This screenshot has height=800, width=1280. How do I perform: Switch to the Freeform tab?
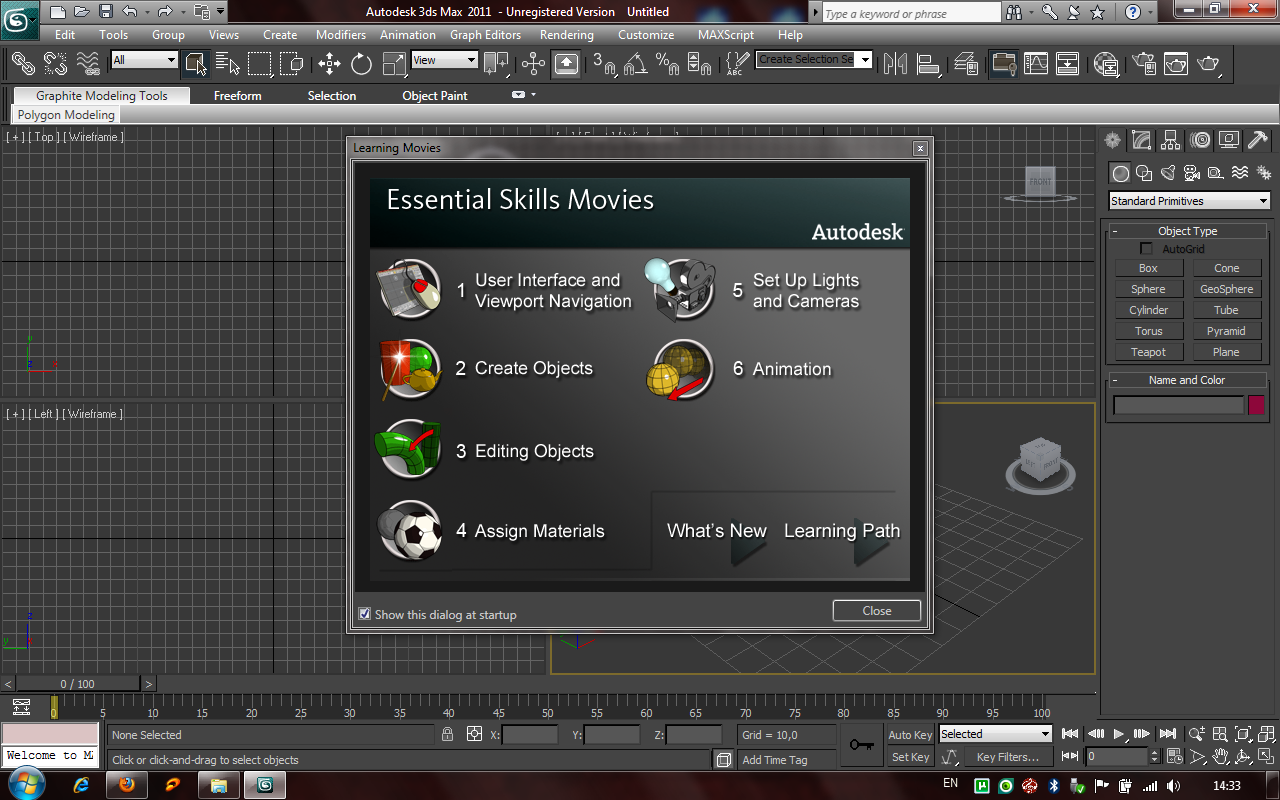238,96
